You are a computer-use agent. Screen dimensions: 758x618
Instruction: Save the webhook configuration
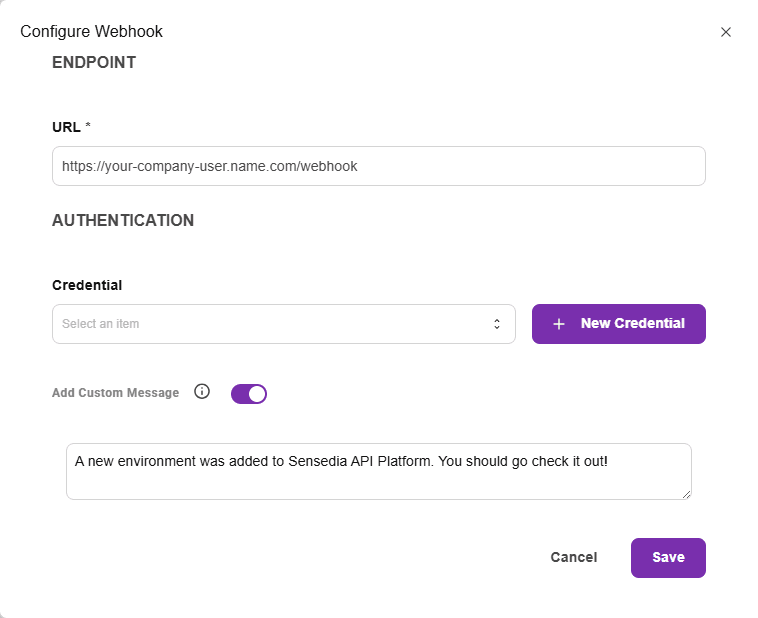tap(668, 558)
